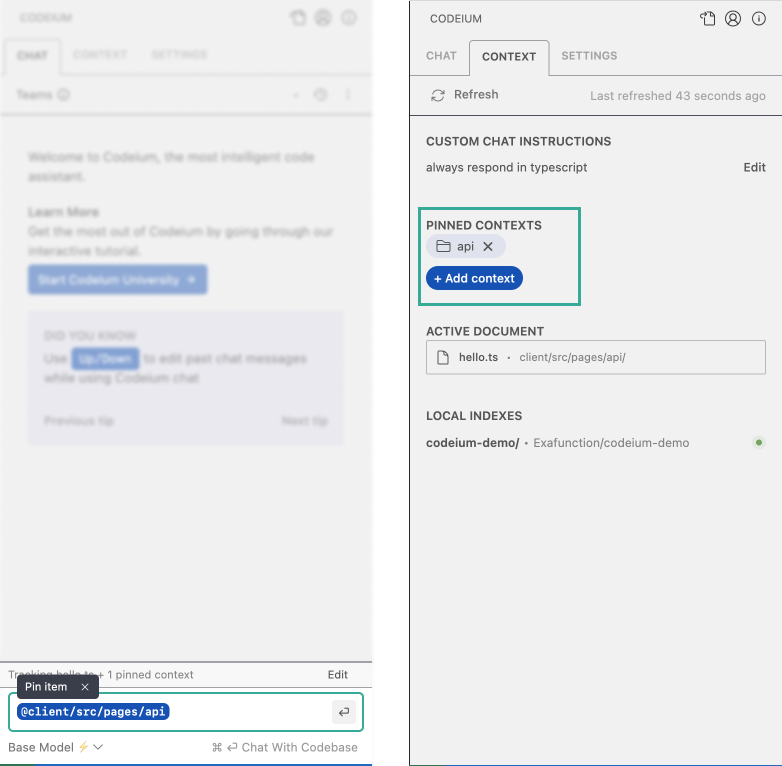Click the lightning bolt next to Base Model
Image resolution: width=782 pixels, height=766 pixels.
click(x=83, y=747)
